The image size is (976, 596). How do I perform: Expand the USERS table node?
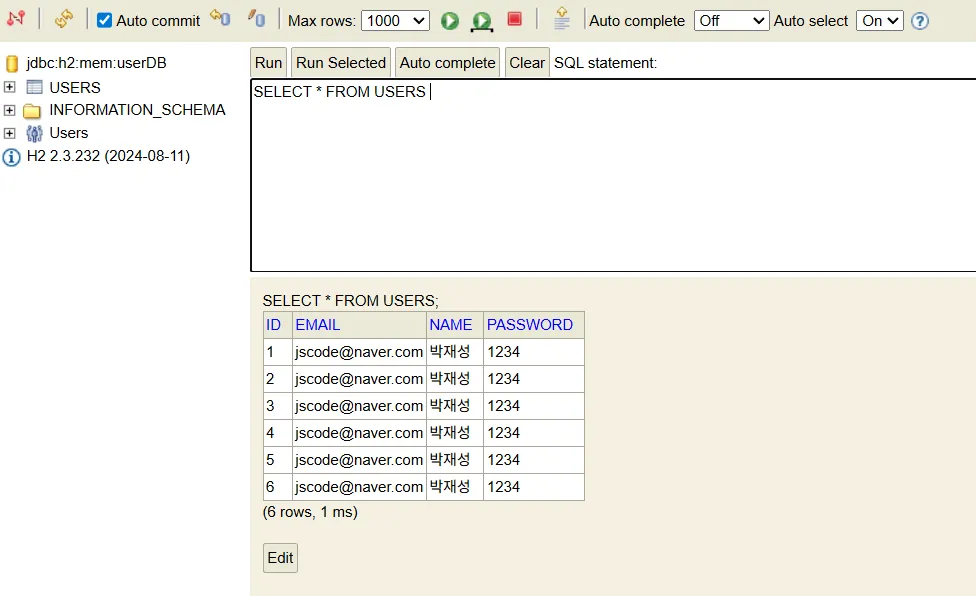pyautogui.click(x=9, y=86)
